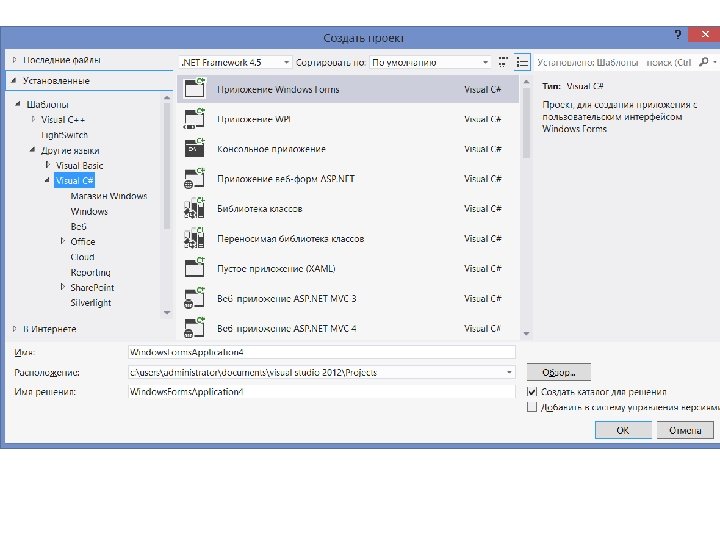720x540 pixels.
Task: Collapse the Шаблоны tree node
Action: click(17, 104)
